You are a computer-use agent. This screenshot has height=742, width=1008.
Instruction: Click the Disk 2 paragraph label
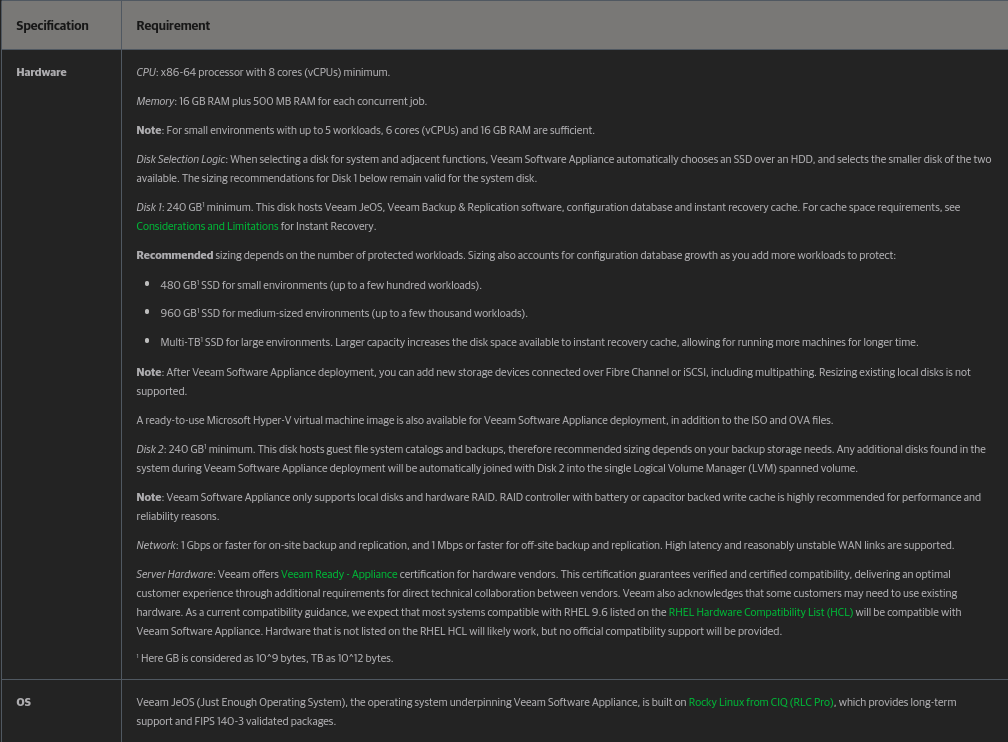(150, 449)
